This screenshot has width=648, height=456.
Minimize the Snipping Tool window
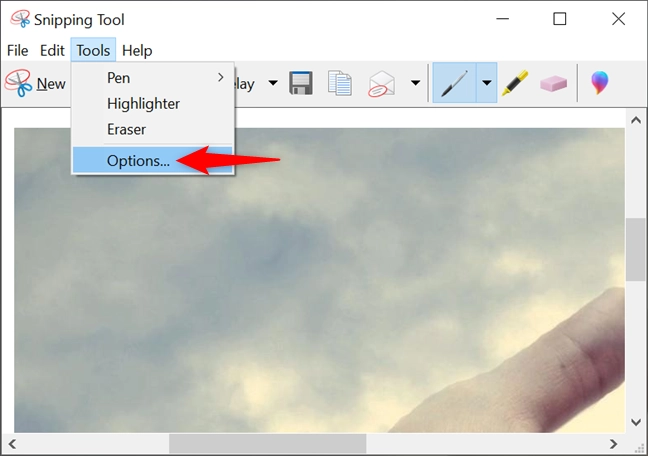[x=503, y=19]
